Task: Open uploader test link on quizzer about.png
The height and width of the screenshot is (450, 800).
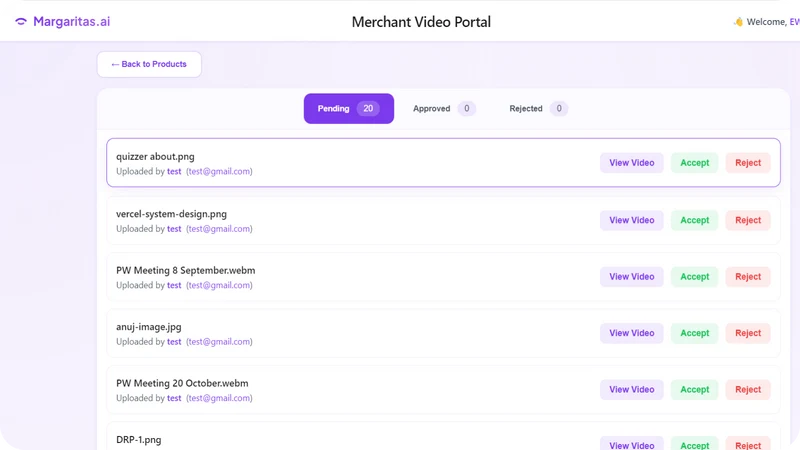Action: coord(174,171)
